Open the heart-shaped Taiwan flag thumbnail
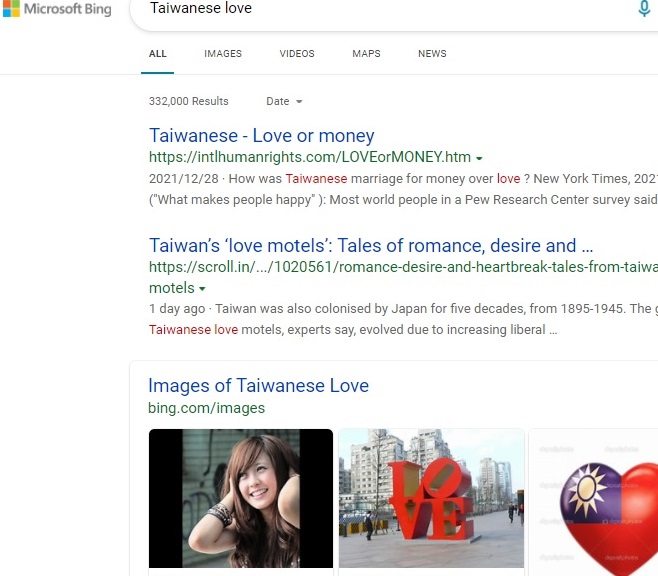Screen dimensions: 658x576 596,498
